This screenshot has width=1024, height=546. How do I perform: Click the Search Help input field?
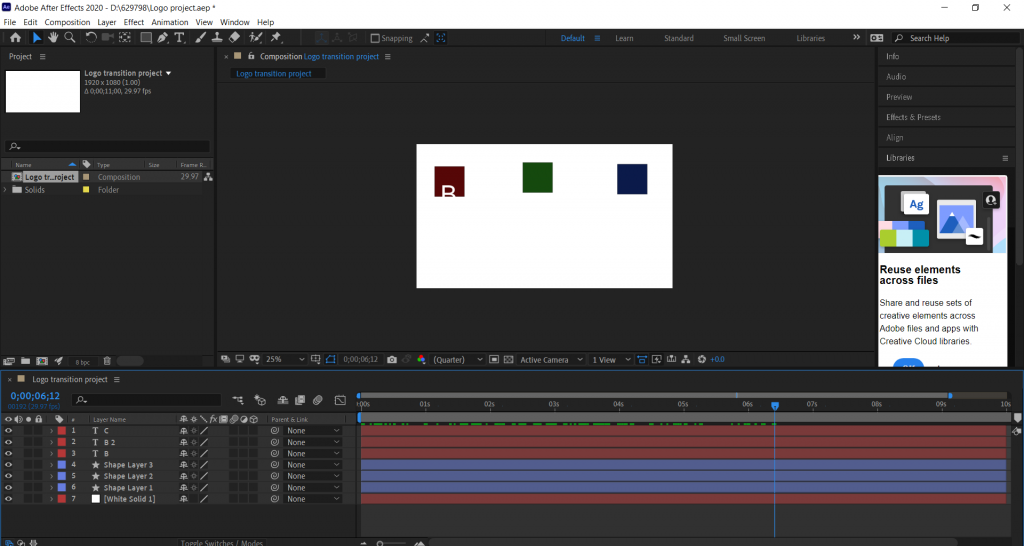click(x=955, y=38)
